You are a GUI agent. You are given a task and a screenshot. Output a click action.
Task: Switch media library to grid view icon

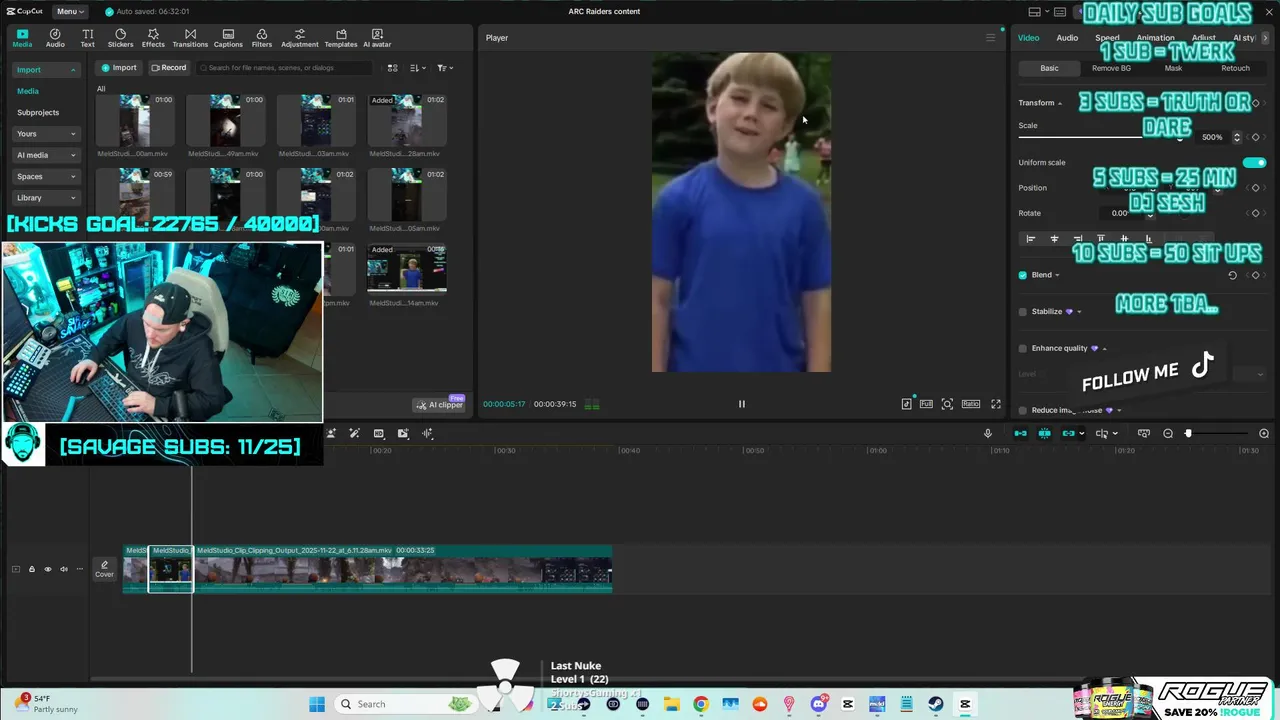pyautogui.click(x=392, y=68)
